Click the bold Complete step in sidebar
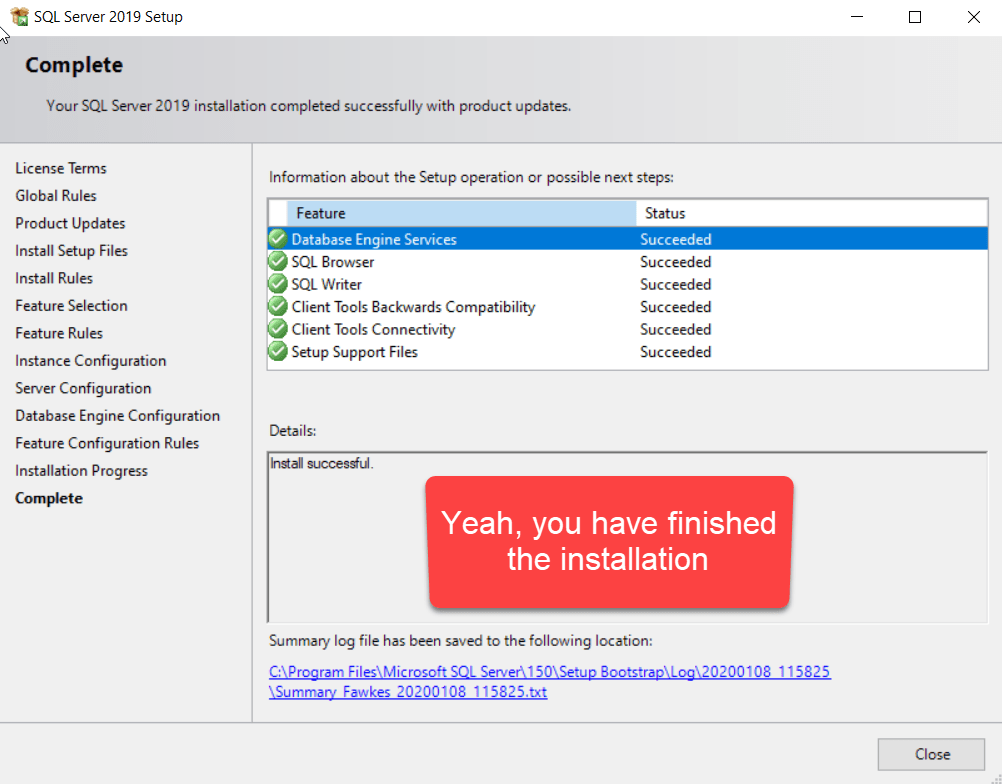The width and height of the screenshot is (1002, 784). [x=49, y=498]
